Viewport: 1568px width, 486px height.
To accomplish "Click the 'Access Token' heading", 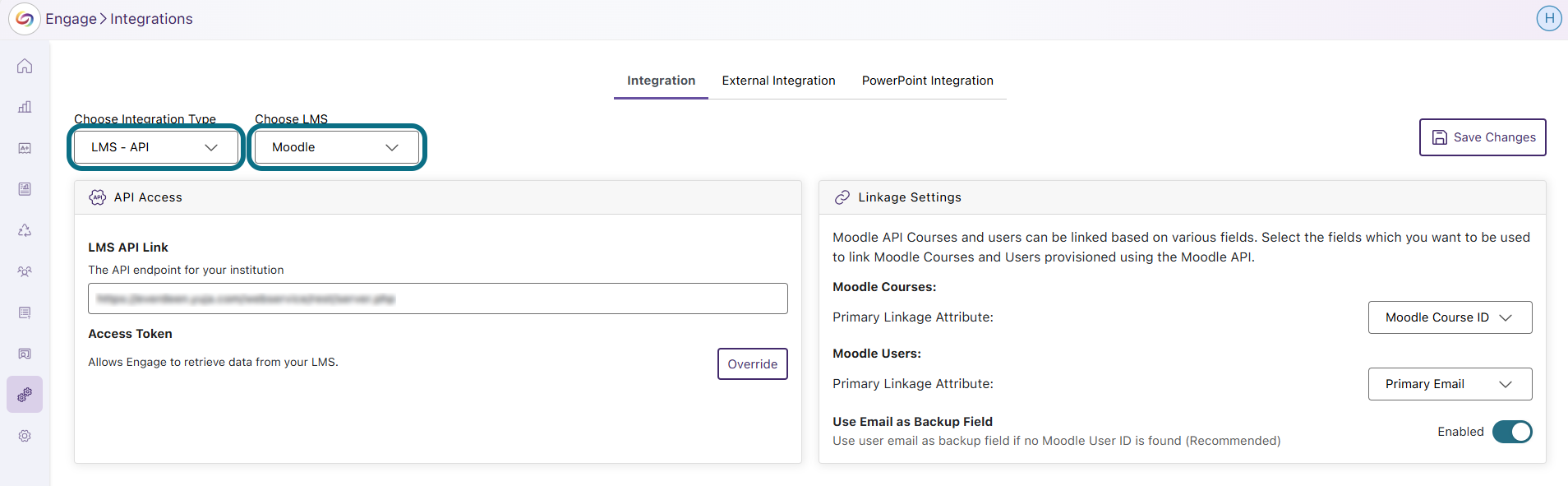I will [x=130, y=334].
